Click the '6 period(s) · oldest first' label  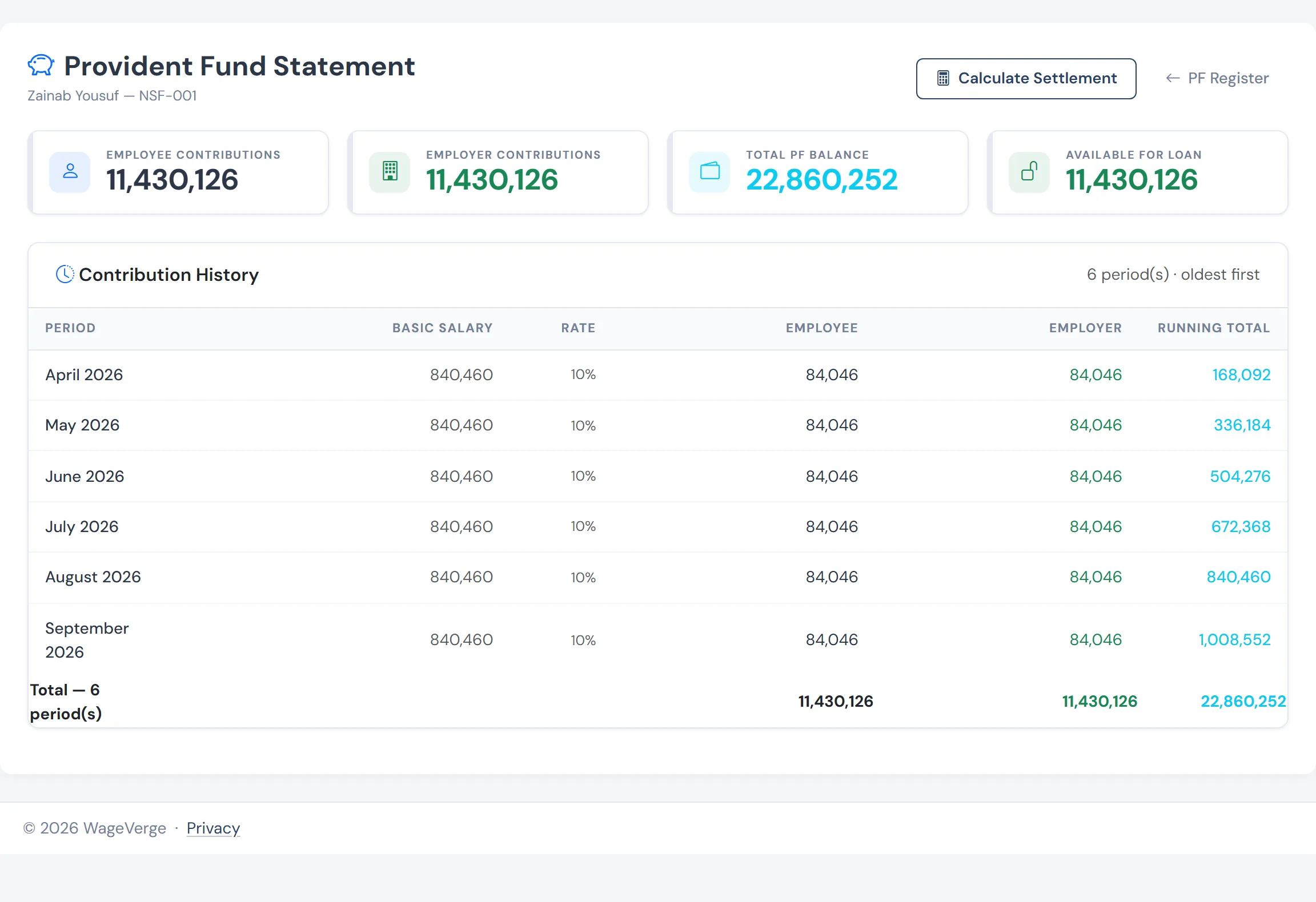pyautogui.click(x=1173, y=275)
